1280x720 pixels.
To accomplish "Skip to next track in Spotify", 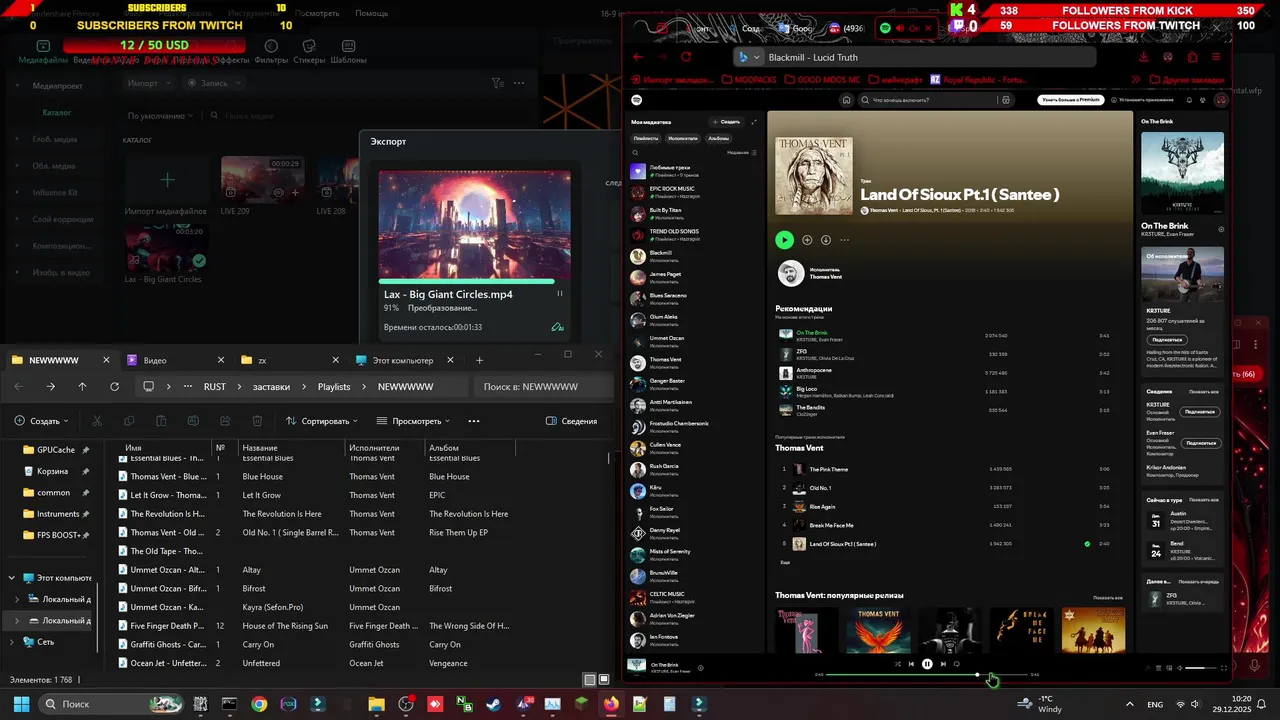I will (x=943, y=664).
